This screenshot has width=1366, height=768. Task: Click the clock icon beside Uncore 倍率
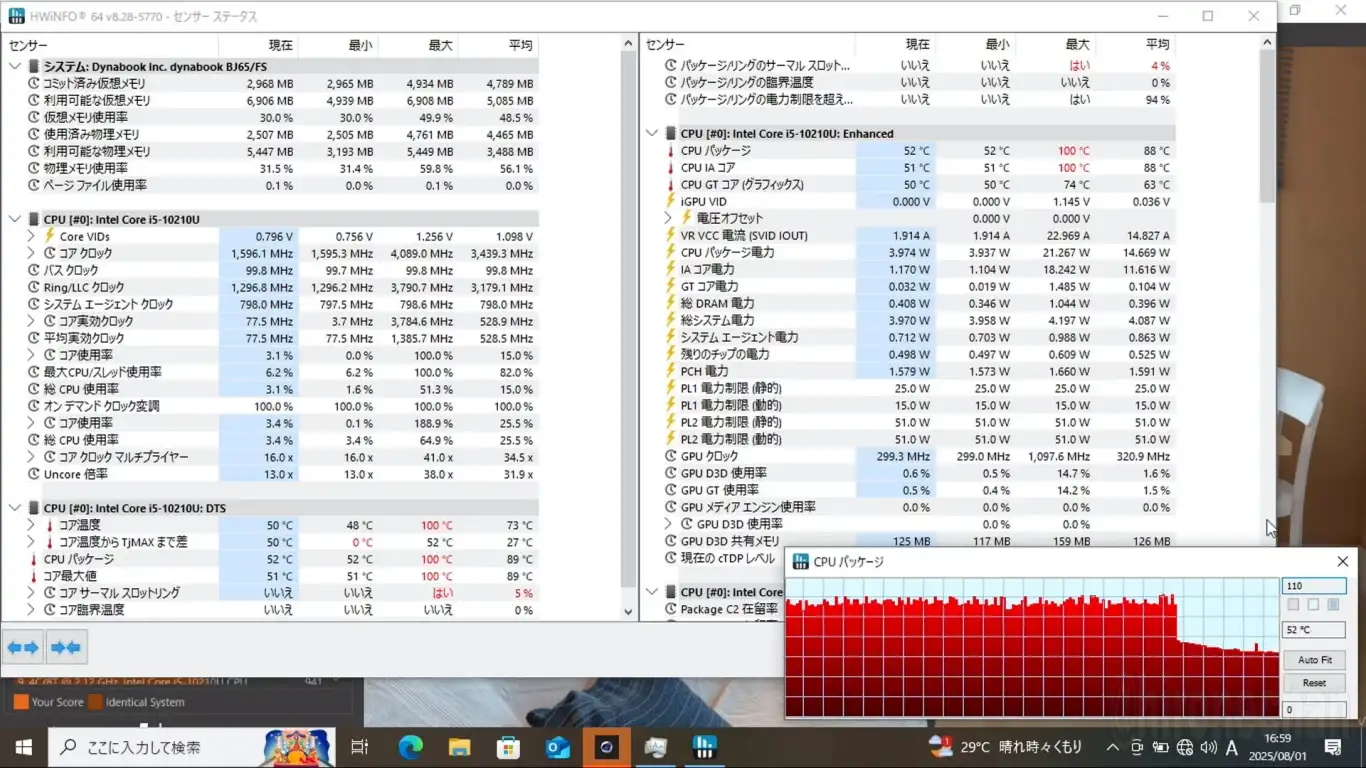click(34, 474)
